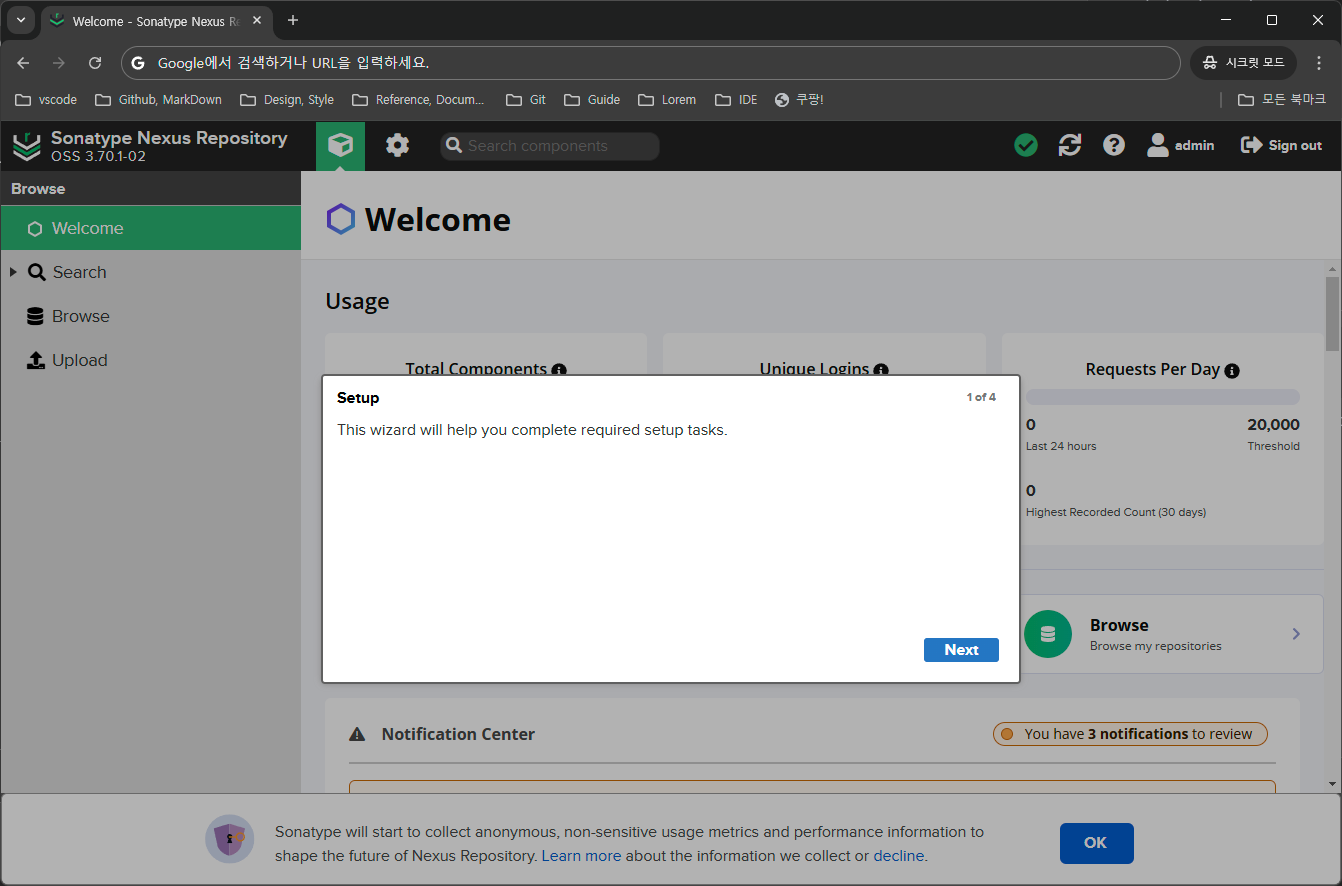Click the browser Back arrow
The height and width of the screenshot is (886, 1342).
tap(23, 63)
